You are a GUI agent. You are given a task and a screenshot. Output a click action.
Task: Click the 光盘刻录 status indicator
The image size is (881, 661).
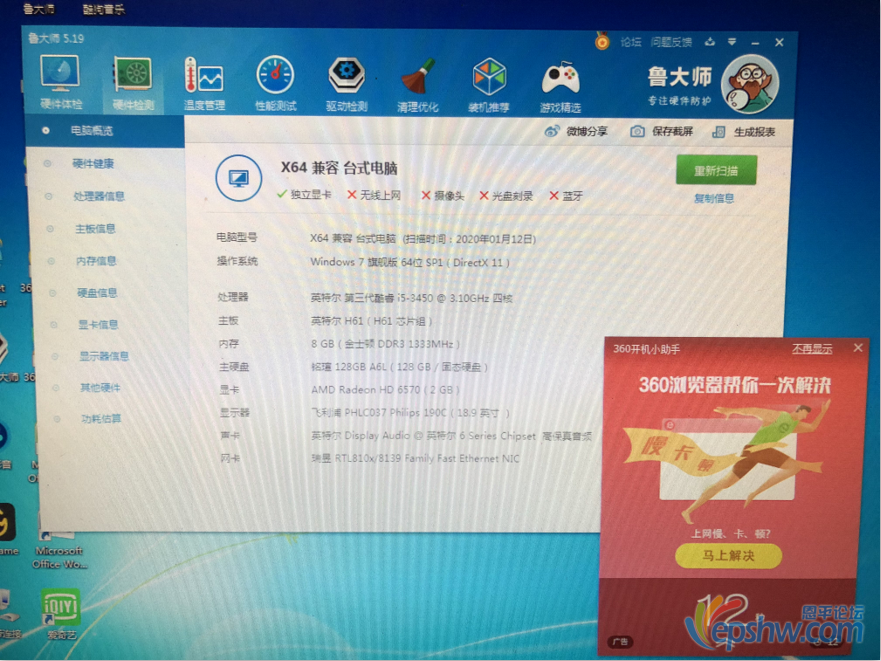click(506, 196)
